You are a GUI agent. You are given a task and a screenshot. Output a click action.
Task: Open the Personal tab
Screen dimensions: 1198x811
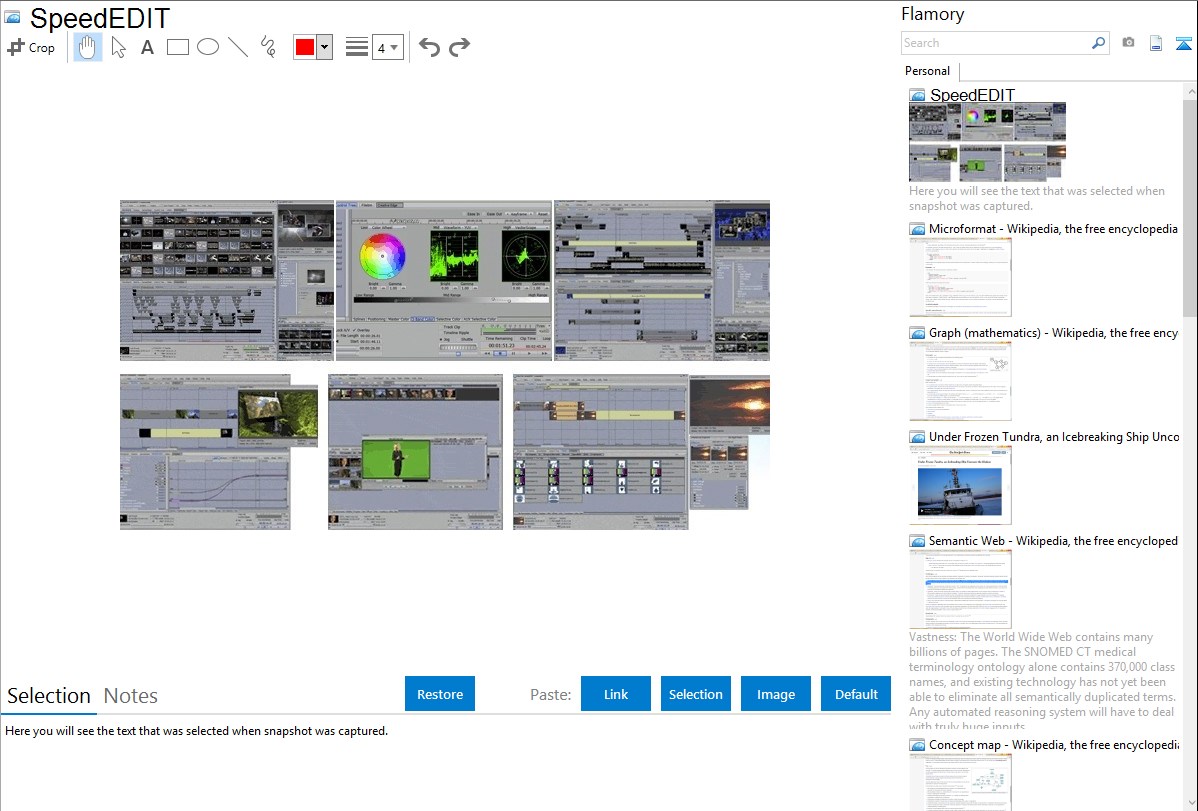point(927,71)
